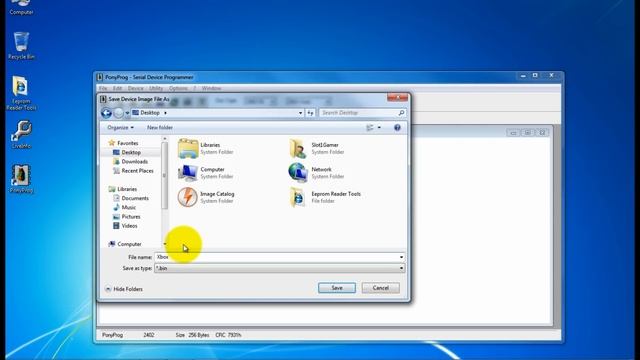
Task: Click the blue help icon in the dialog
Action: pyautogui.click(x=397, y=128)
